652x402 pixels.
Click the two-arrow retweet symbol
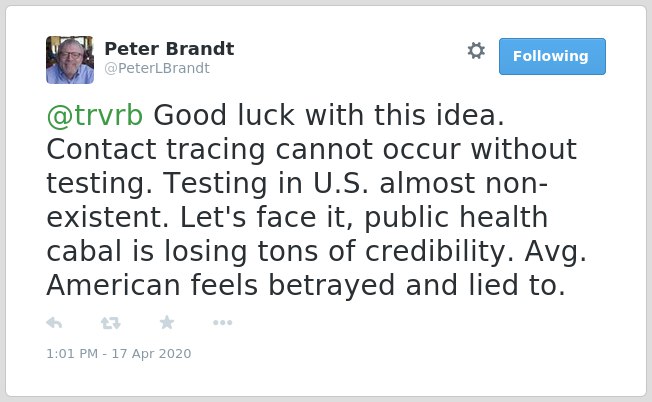[111, 323]
